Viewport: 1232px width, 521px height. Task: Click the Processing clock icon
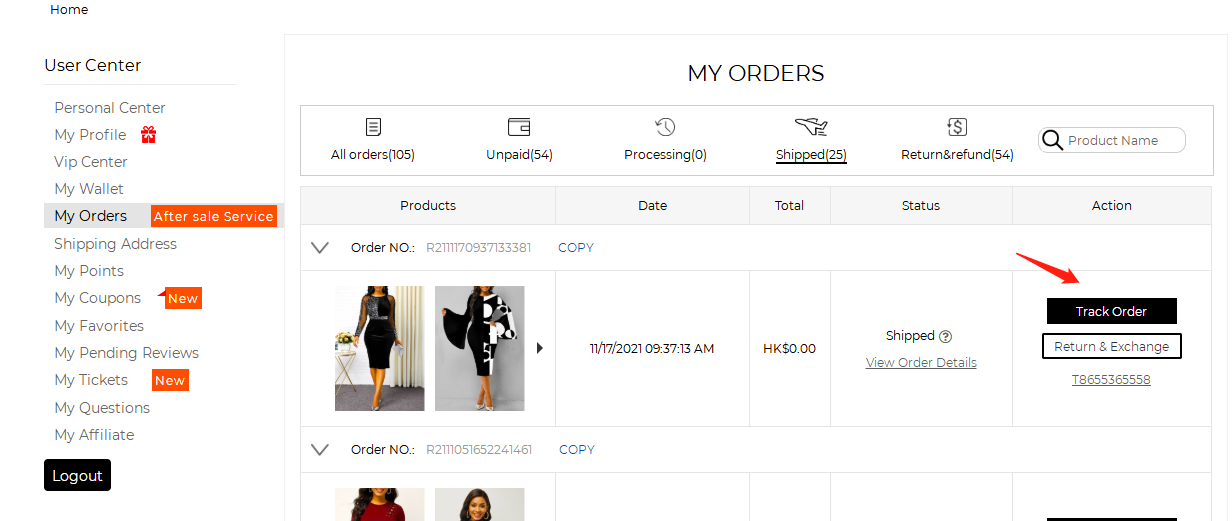click(665, 127)
